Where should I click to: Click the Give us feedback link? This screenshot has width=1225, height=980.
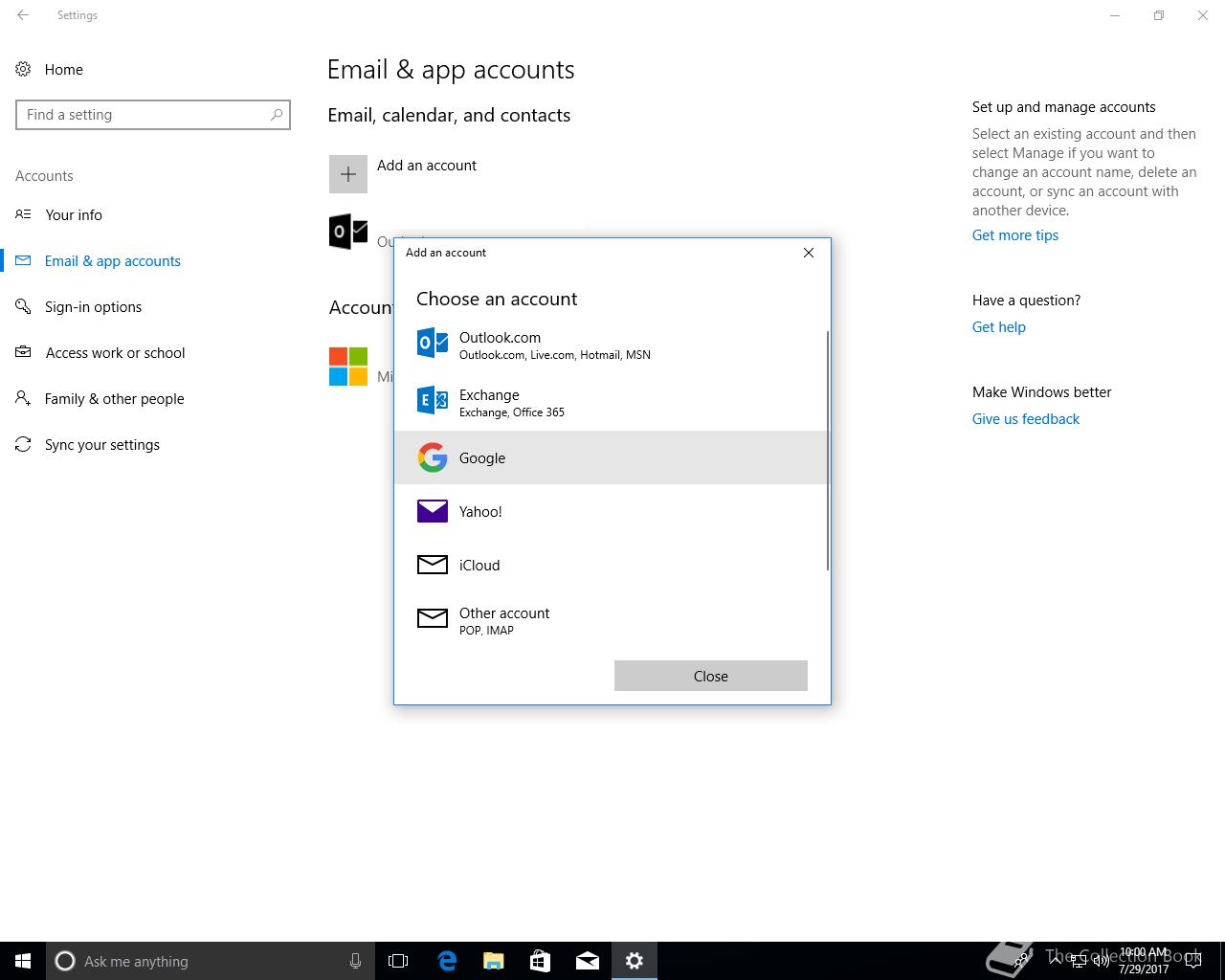pyautogui.click(x=1026, y=419)
